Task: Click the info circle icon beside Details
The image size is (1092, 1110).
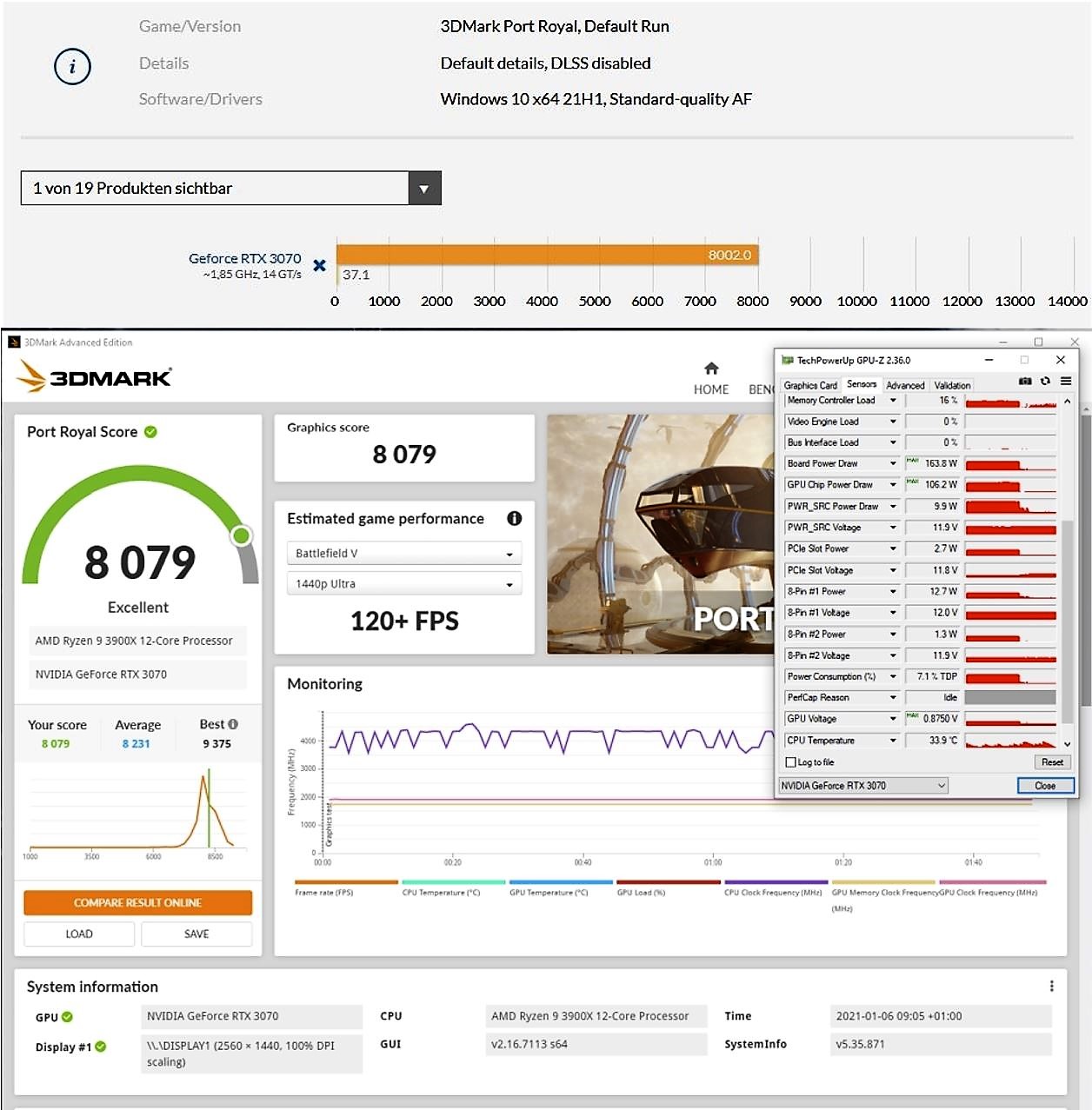Action: tap(72, 66)
